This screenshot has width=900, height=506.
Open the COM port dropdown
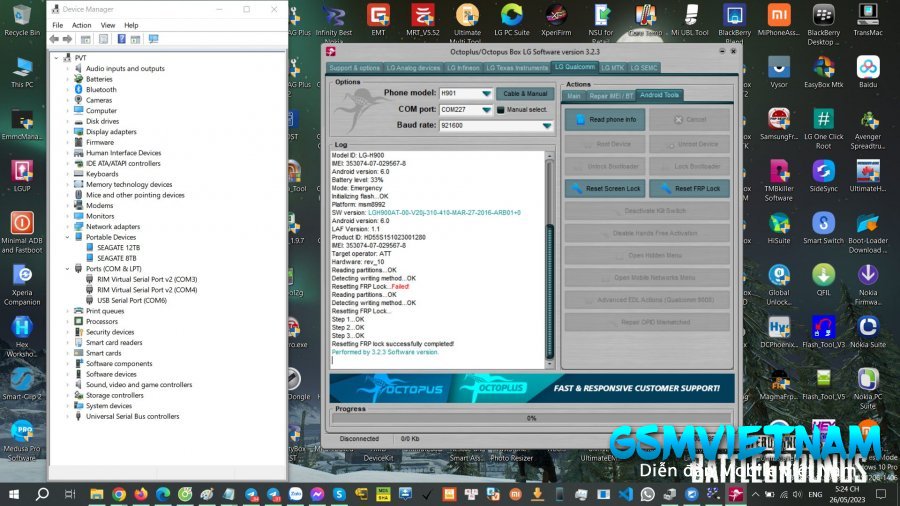[x=486, y=110]
